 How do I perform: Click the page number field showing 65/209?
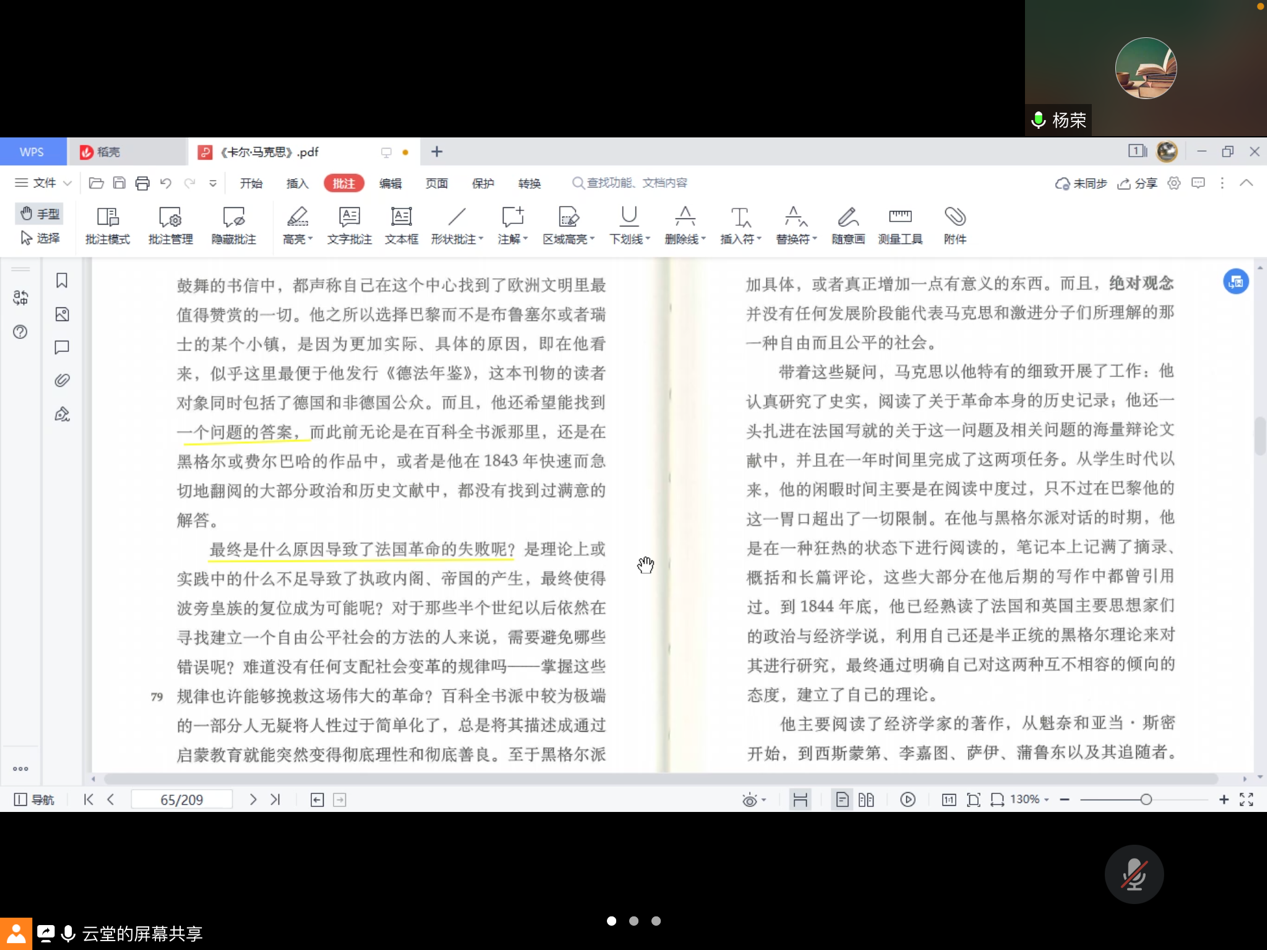point(182,800)
